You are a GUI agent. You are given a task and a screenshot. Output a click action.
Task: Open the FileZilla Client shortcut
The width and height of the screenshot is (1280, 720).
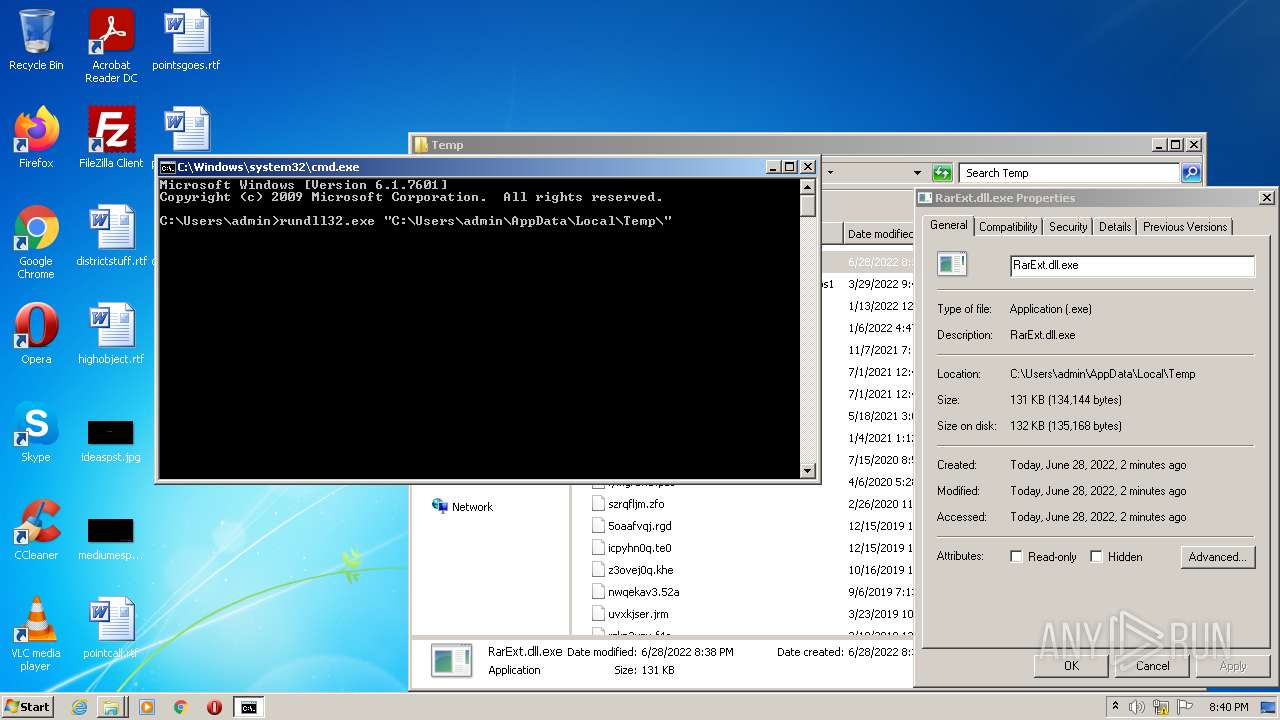[x=111, y=138]
